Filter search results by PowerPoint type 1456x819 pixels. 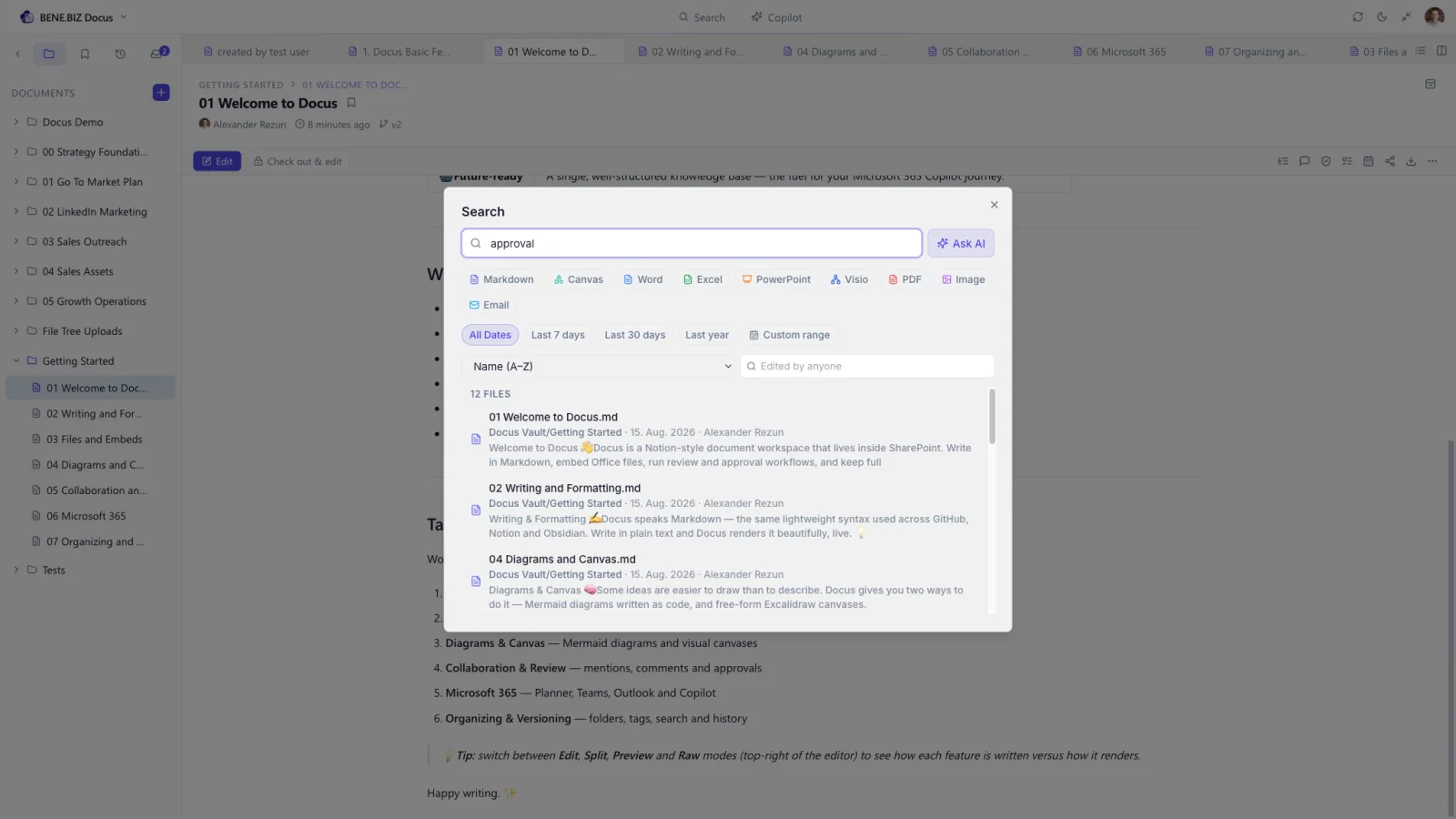[x=776, y=279]
